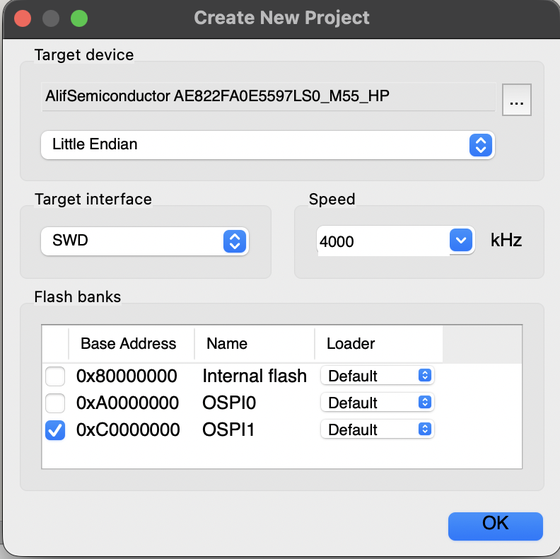Image resolution: width=560 pixels, height=559 pixels.
Task: Select the 0xA0000000 base address cell
Action: (x=128, y=403)
